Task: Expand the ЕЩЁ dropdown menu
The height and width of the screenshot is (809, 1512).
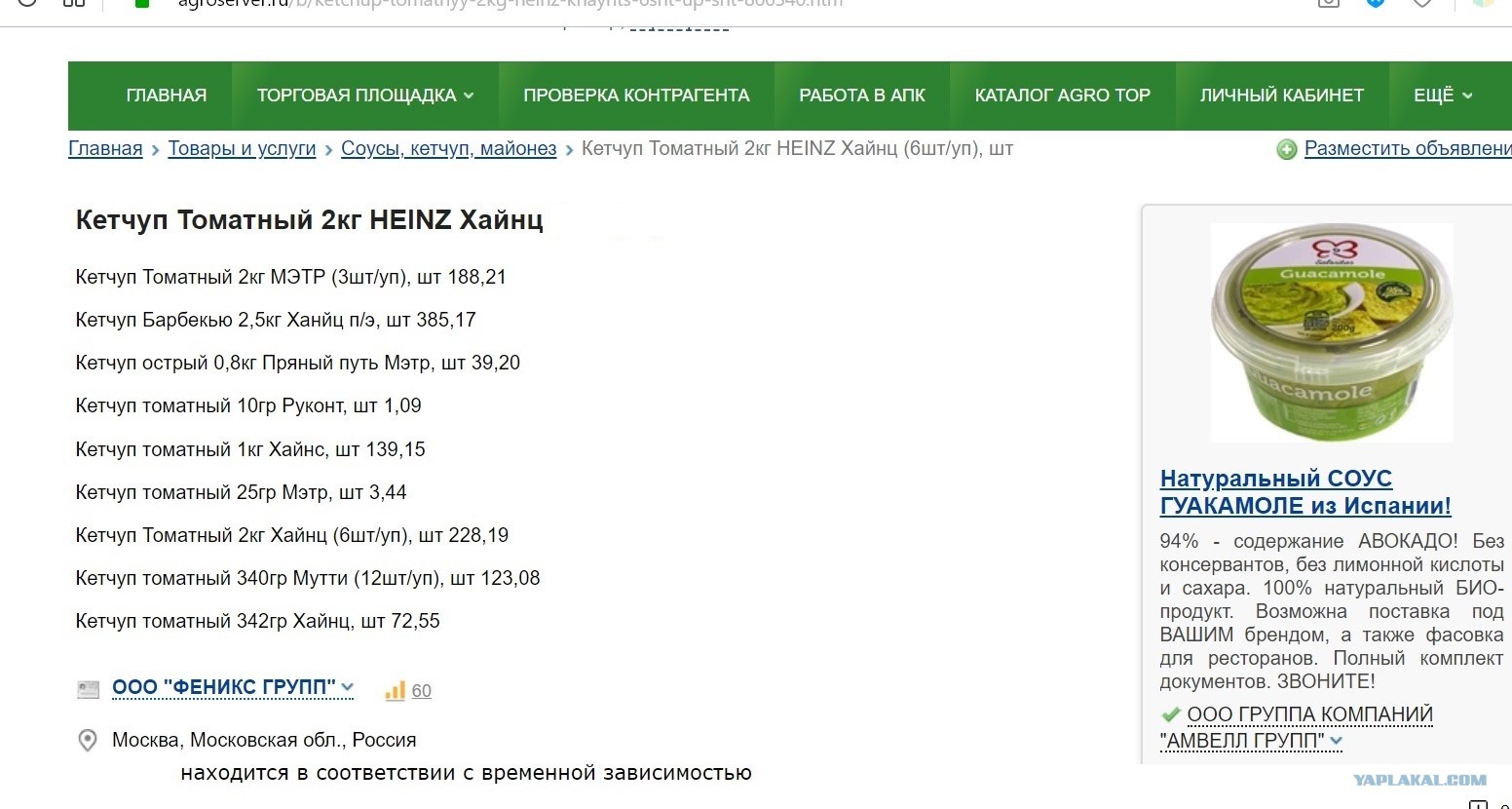Action: point(1443,96)
